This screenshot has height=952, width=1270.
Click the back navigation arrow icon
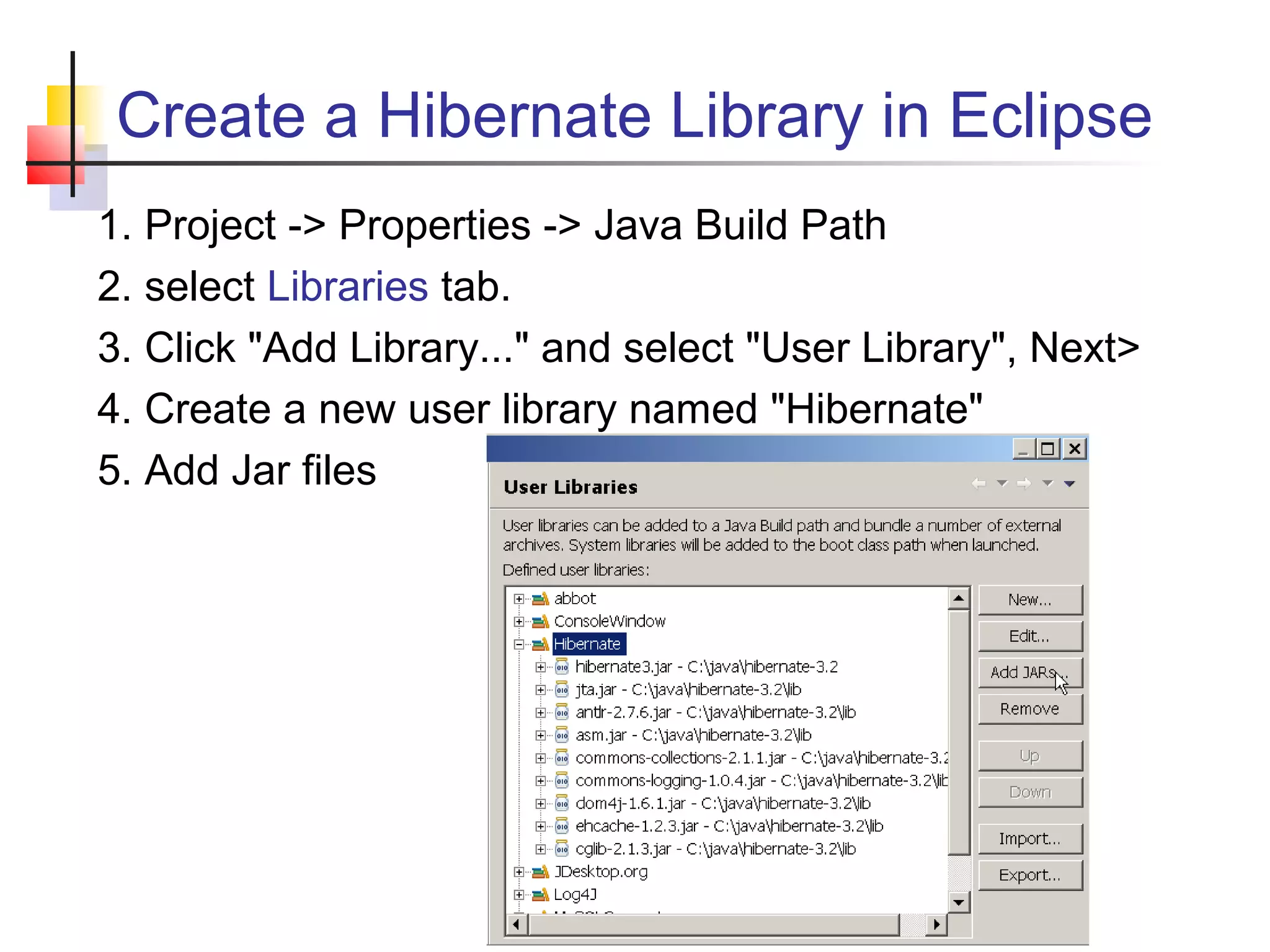coord(979,483)
